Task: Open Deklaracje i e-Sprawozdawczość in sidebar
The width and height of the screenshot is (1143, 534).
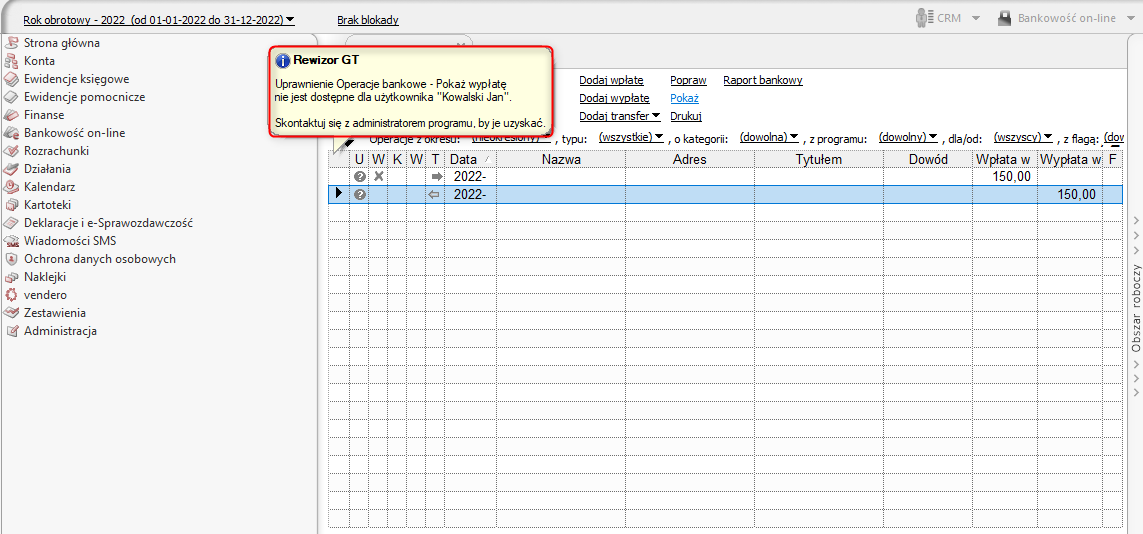Action: point(109,223)
